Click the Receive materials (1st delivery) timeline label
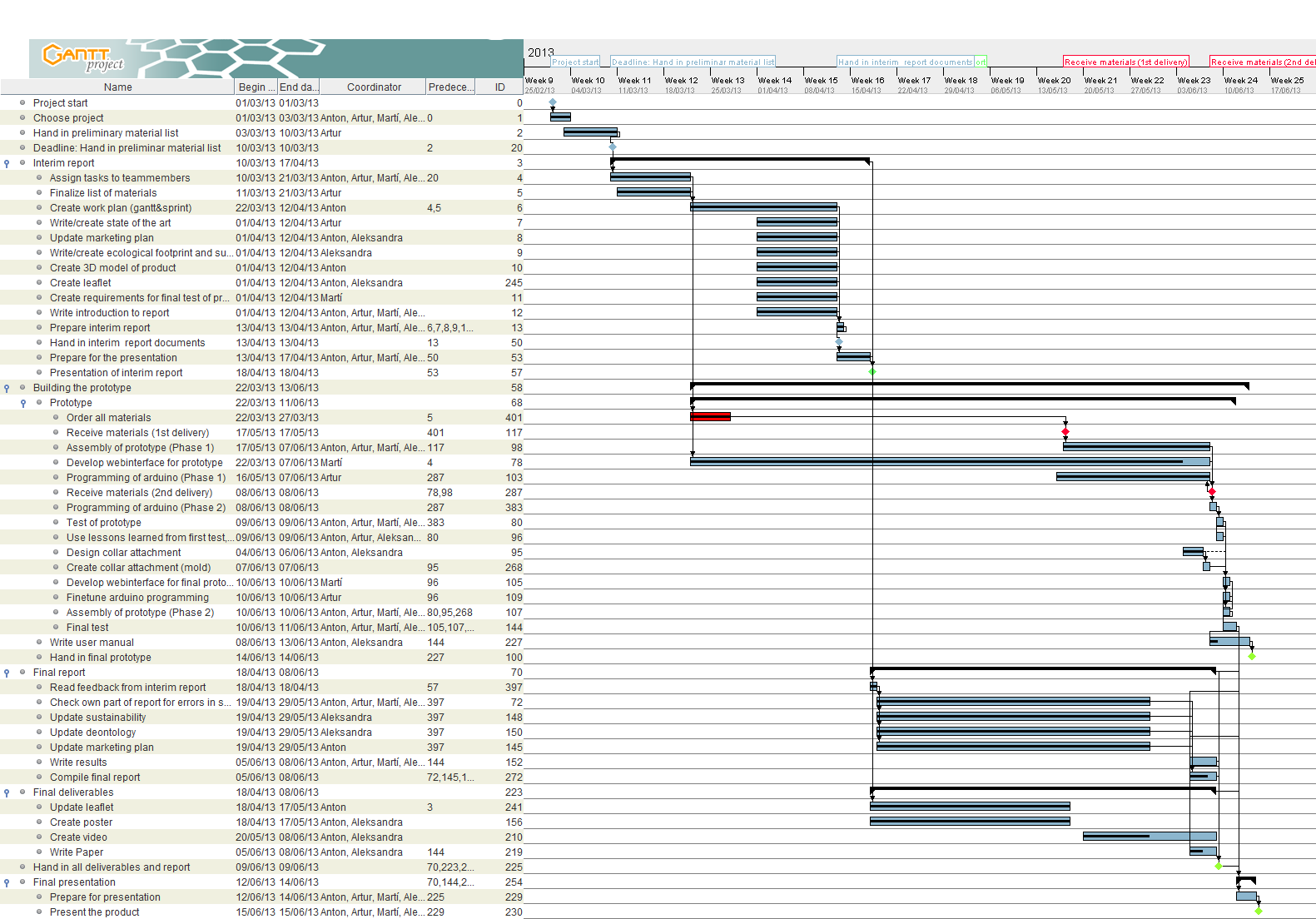The image size is (1316, 919). click(1125, 62)
